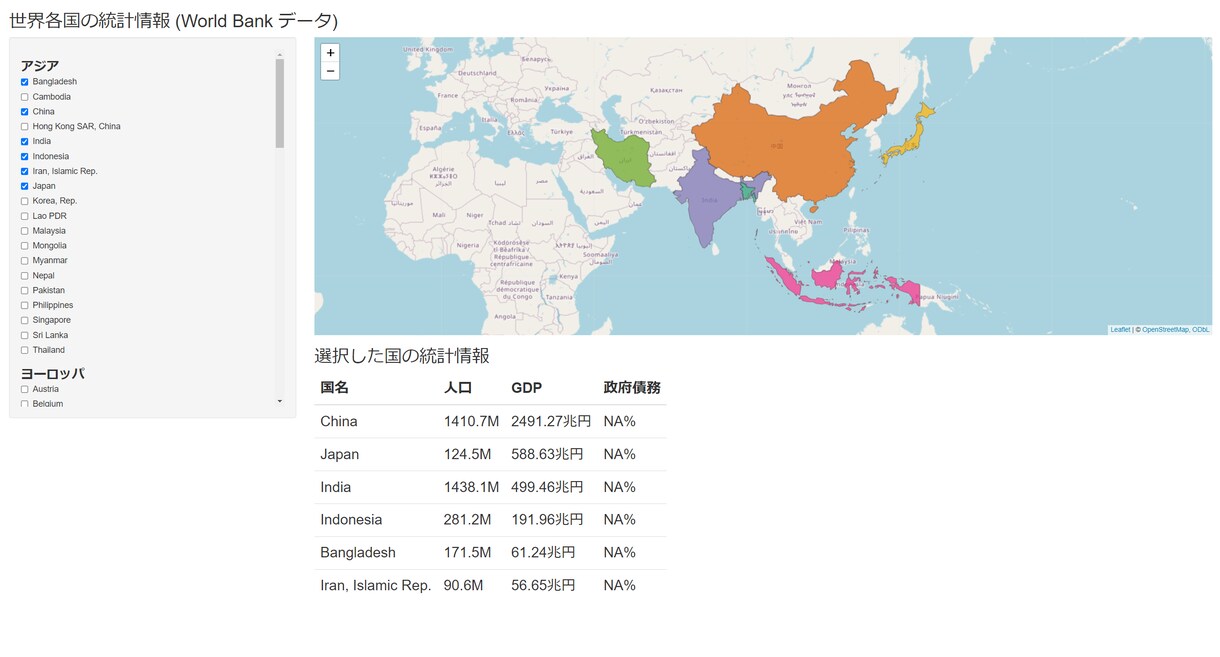1220x657 pixels.
Task: Open the OpenStreetMap attribution link
Action: (x=1165, y=329)
